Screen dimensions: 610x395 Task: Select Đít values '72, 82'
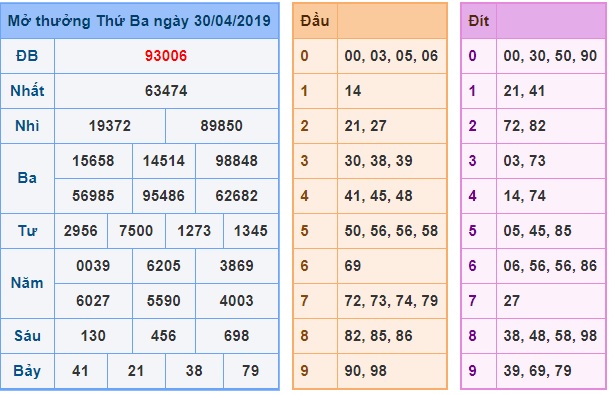click(524, 126)
